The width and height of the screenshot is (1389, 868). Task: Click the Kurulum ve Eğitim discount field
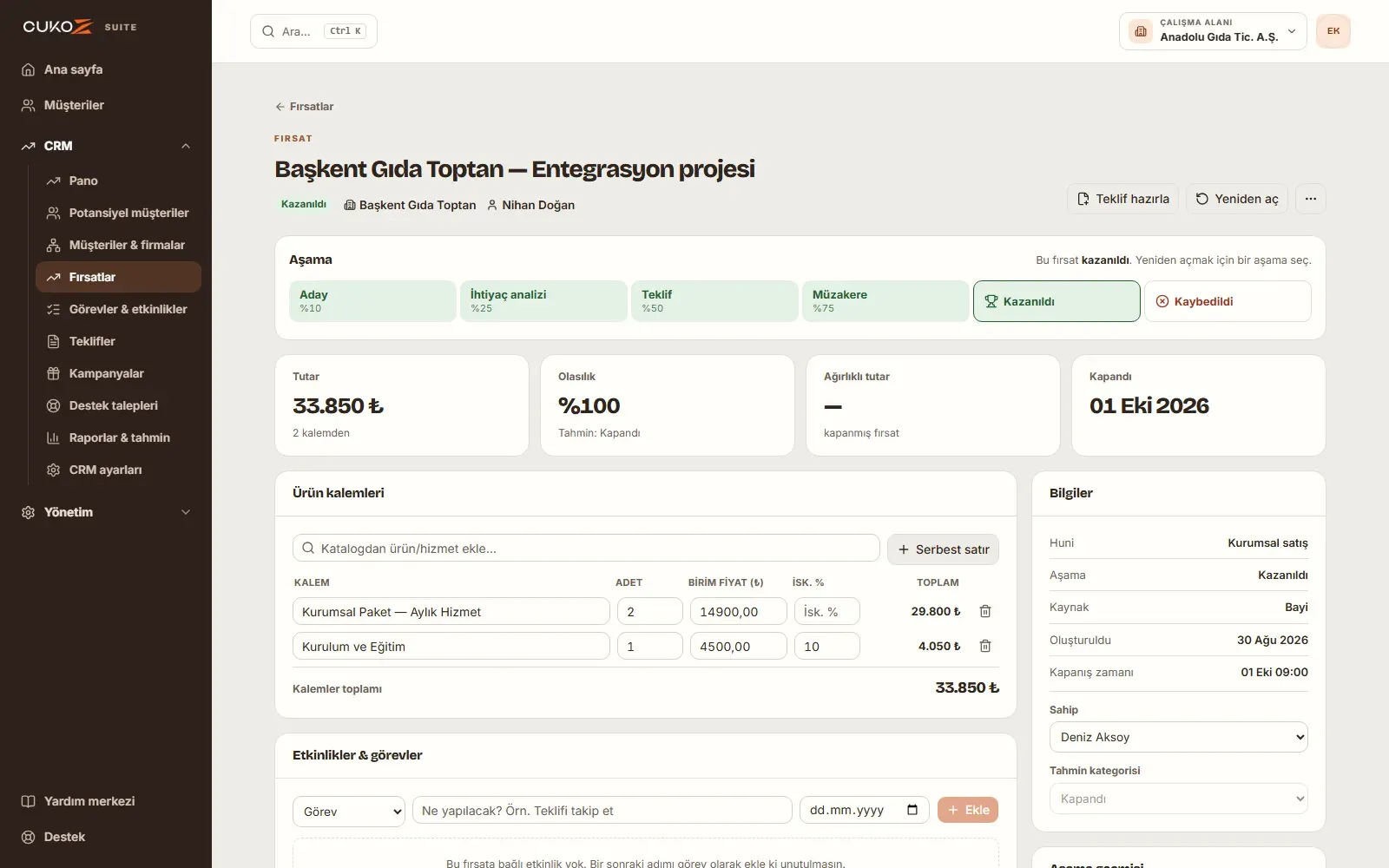(826, 647)
